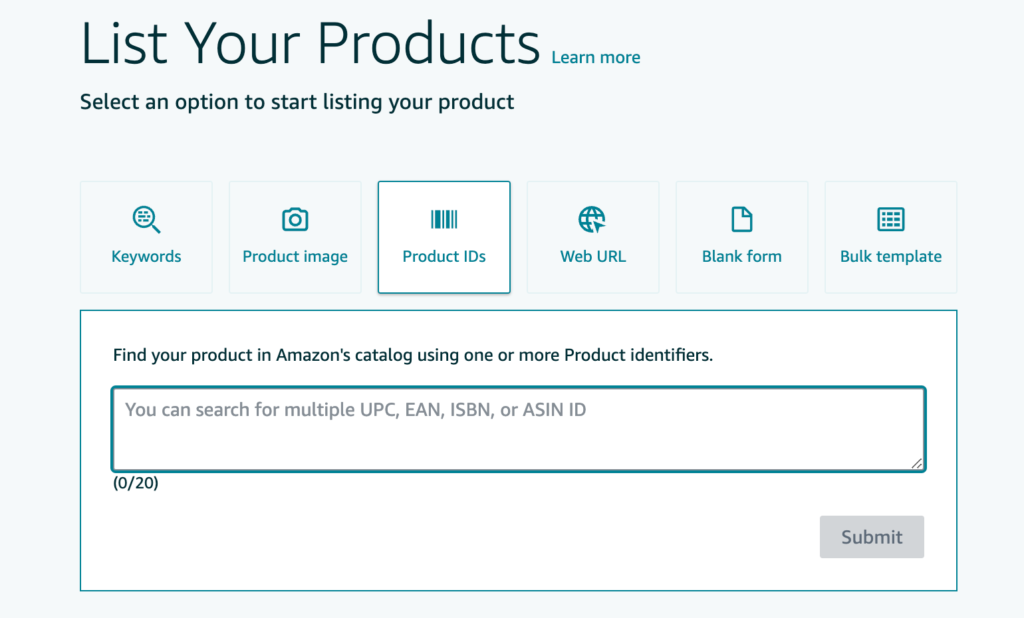Select the Blank form option
This screenshot has width=1024, height=618.
point(741,237)
